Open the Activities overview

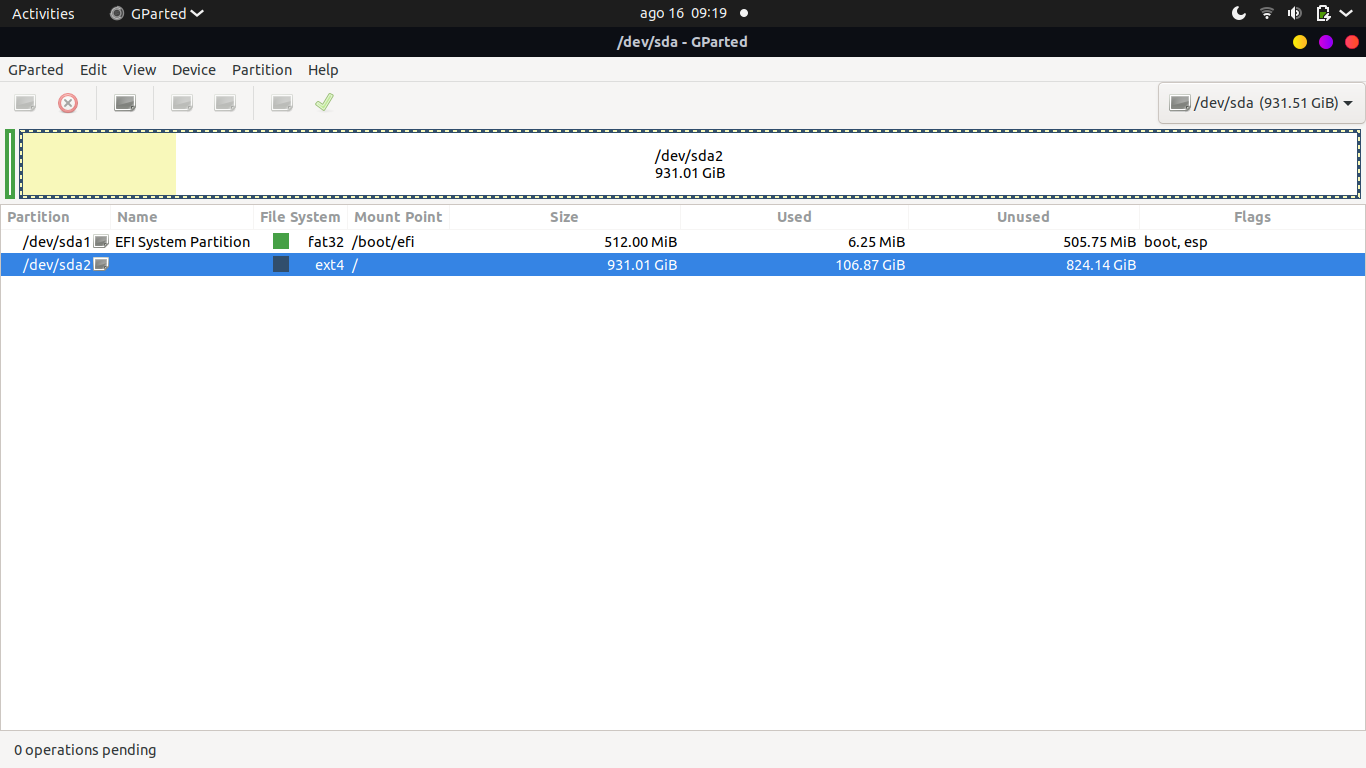click(x=43, y=14)
